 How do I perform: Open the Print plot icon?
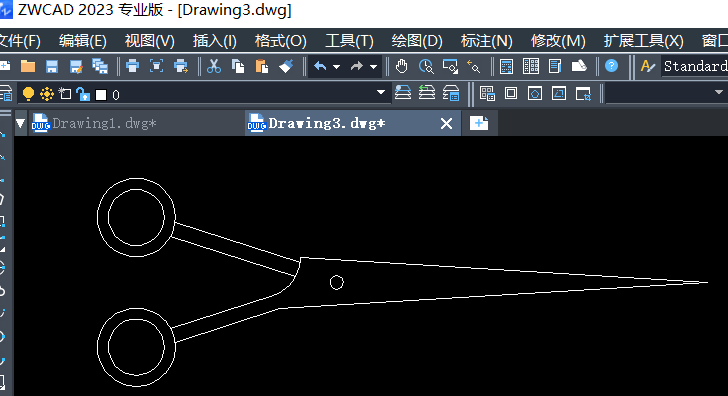(x=133, y=66)
